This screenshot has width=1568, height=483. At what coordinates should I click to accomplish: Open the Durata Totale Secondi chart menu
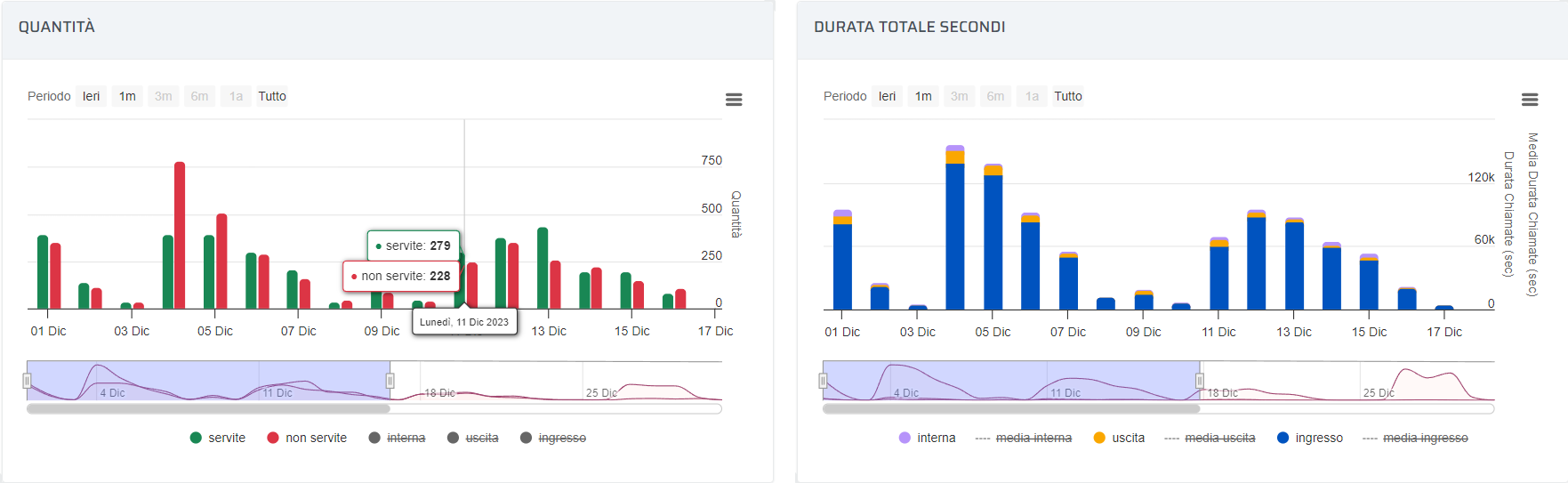click(1529, 100)
